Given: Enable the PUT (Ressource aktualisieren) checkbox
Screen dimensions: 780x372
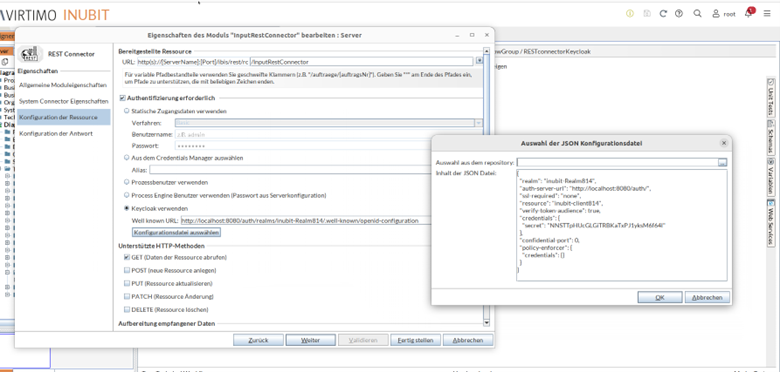Looking at the screenshot, I should click(x=127, y=283).
